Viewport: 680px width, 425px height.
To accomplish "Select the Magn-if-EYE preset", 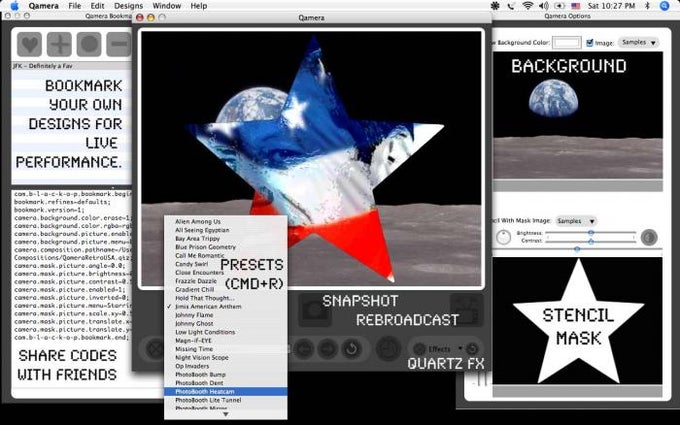I will 226,340.
